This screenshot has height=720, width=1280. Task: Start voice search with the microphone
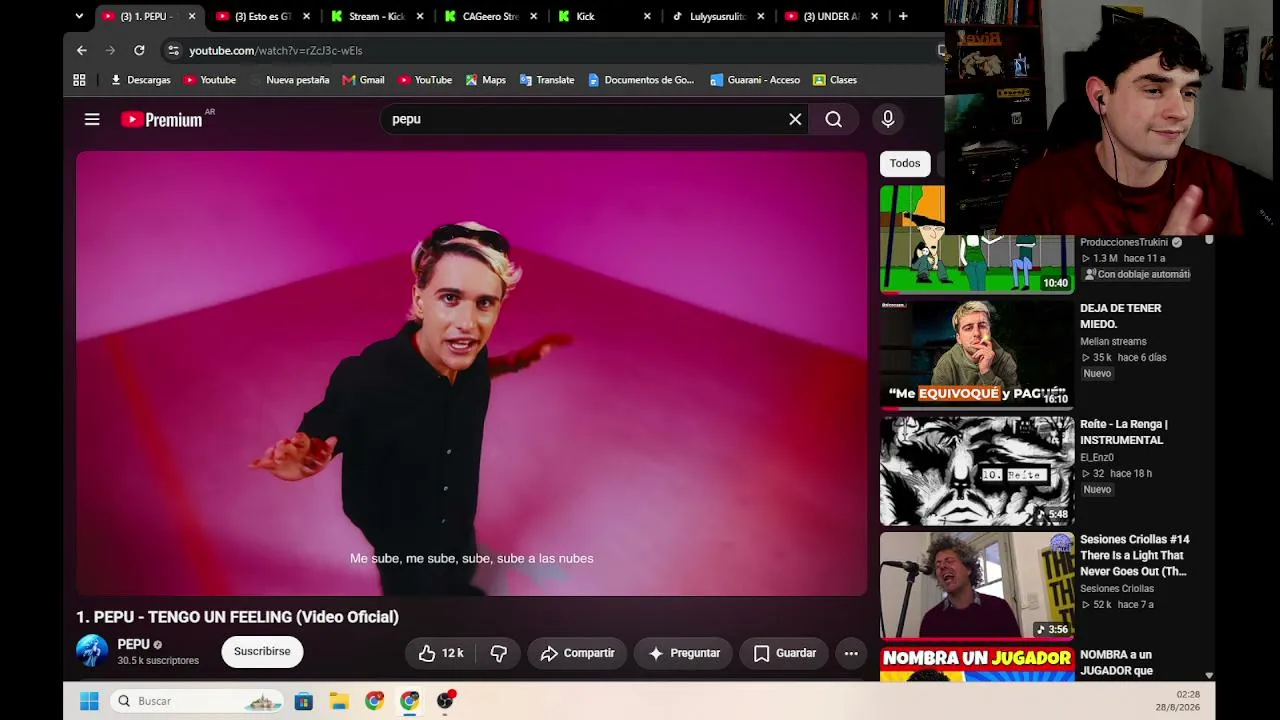tap(888, 120)
